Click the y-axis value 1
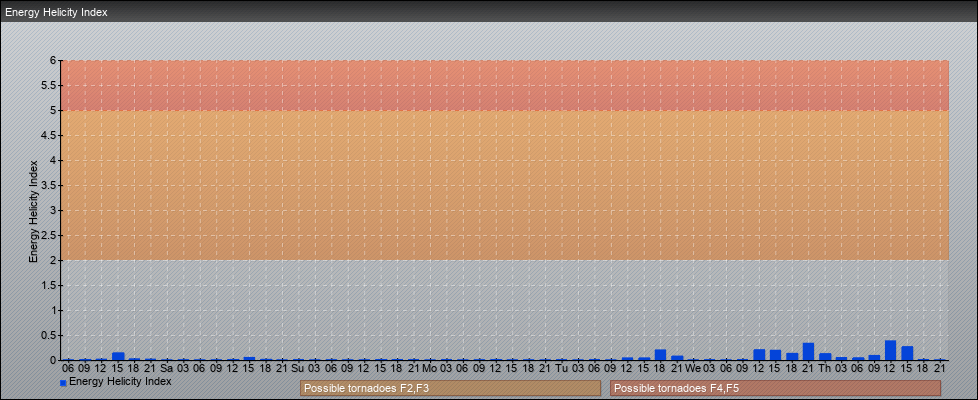Image resolution: width=978 pixels, height=400 pixels. click(x=54, y=310)
